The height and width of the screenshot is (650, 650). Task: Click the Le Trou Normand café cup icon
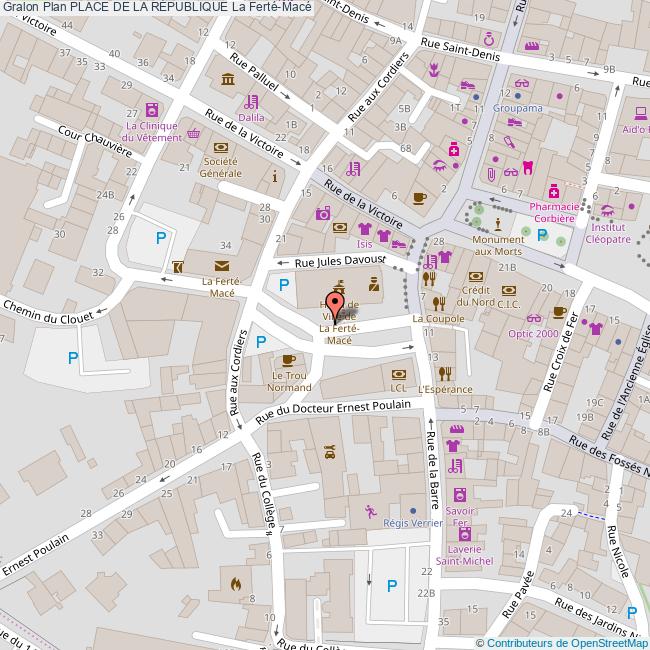(x=289, y=359)
